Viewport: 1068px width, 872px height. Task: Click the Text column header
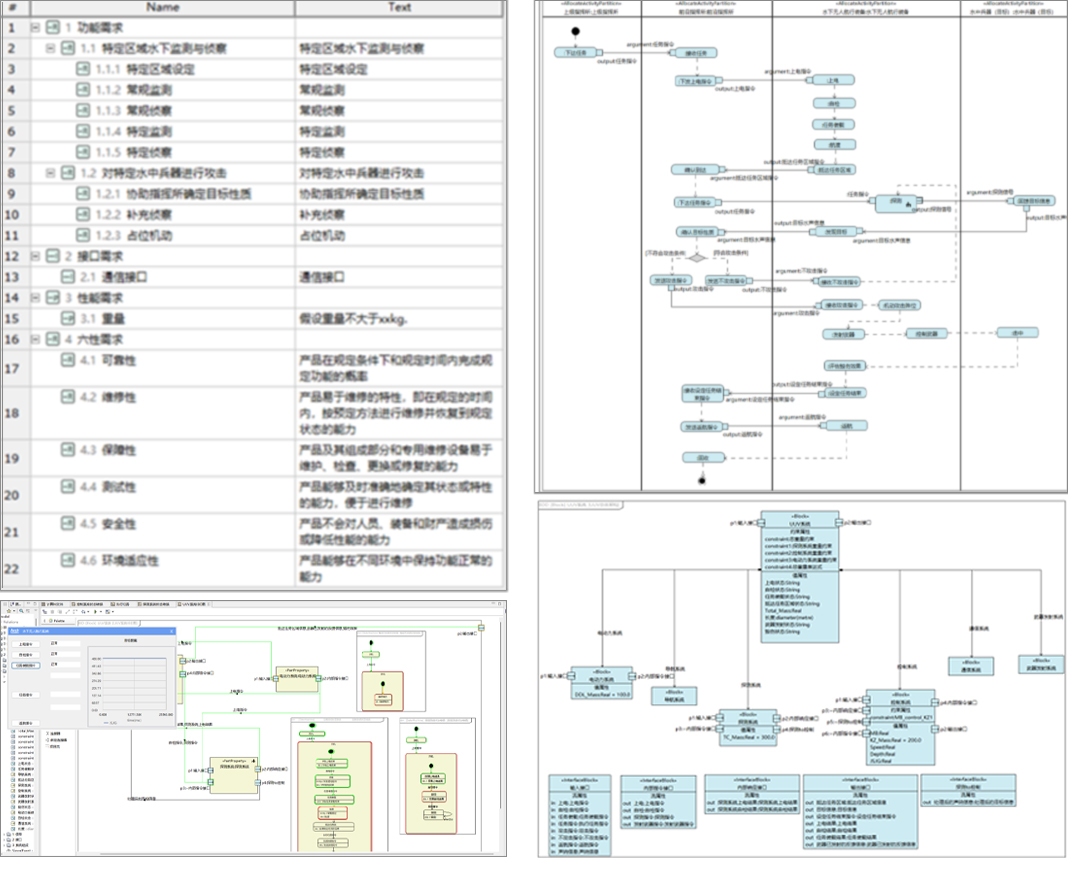click(399, 7)
